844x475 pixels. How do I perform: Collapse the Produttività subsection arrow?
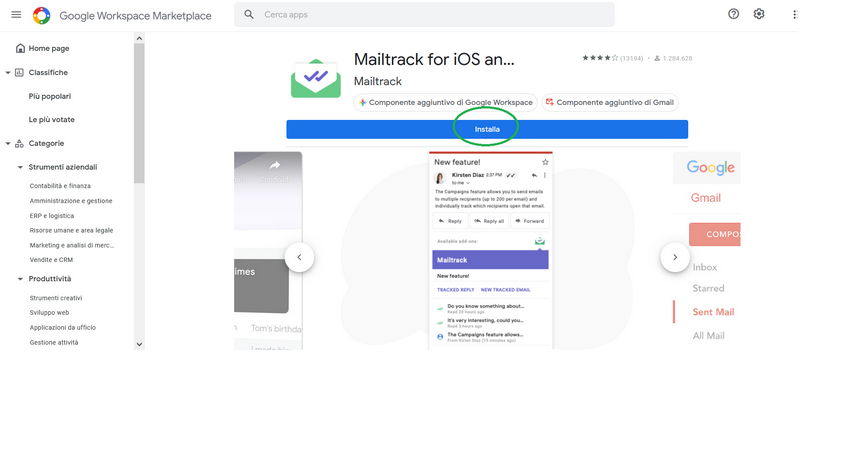[x=20, y=279]
